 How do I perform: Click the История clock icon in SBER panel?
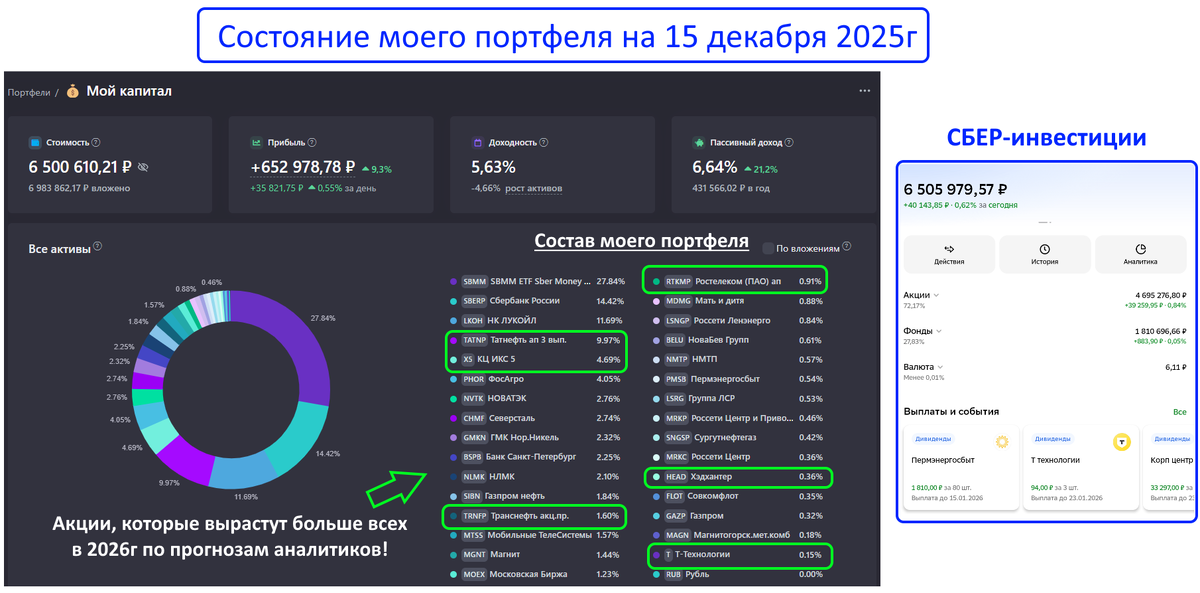[x=1045, y=249]
